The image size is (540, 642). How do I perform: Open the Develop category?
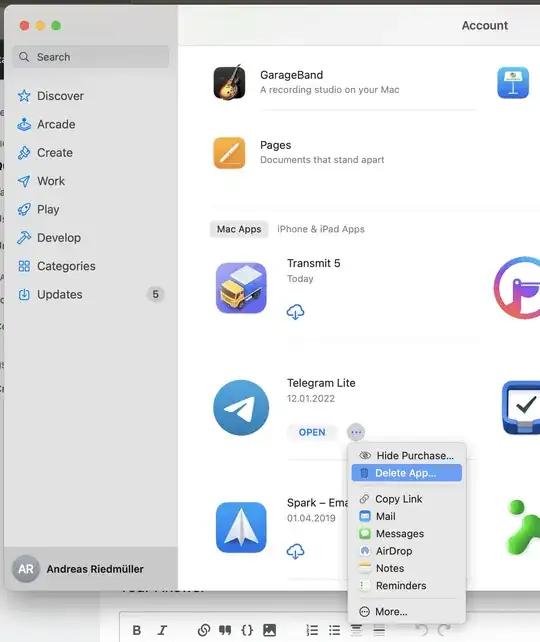click(x=49, y=238)
